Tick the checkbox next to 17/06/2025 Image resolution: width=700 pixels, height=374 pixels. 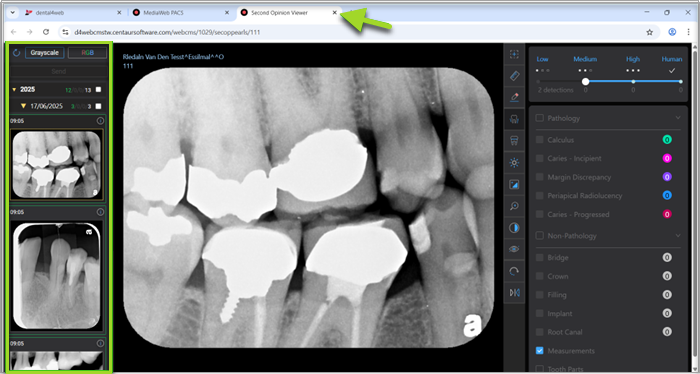(x=98, y=106)
